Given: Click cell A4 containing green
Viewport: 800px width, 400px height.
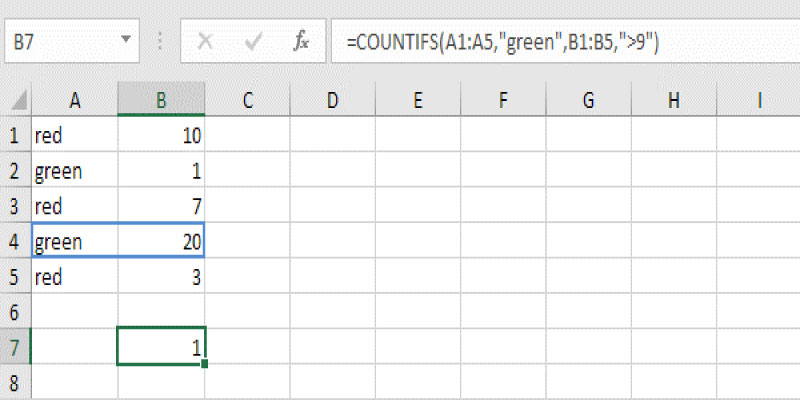Looking at the screenshot, I should point(75,241).
